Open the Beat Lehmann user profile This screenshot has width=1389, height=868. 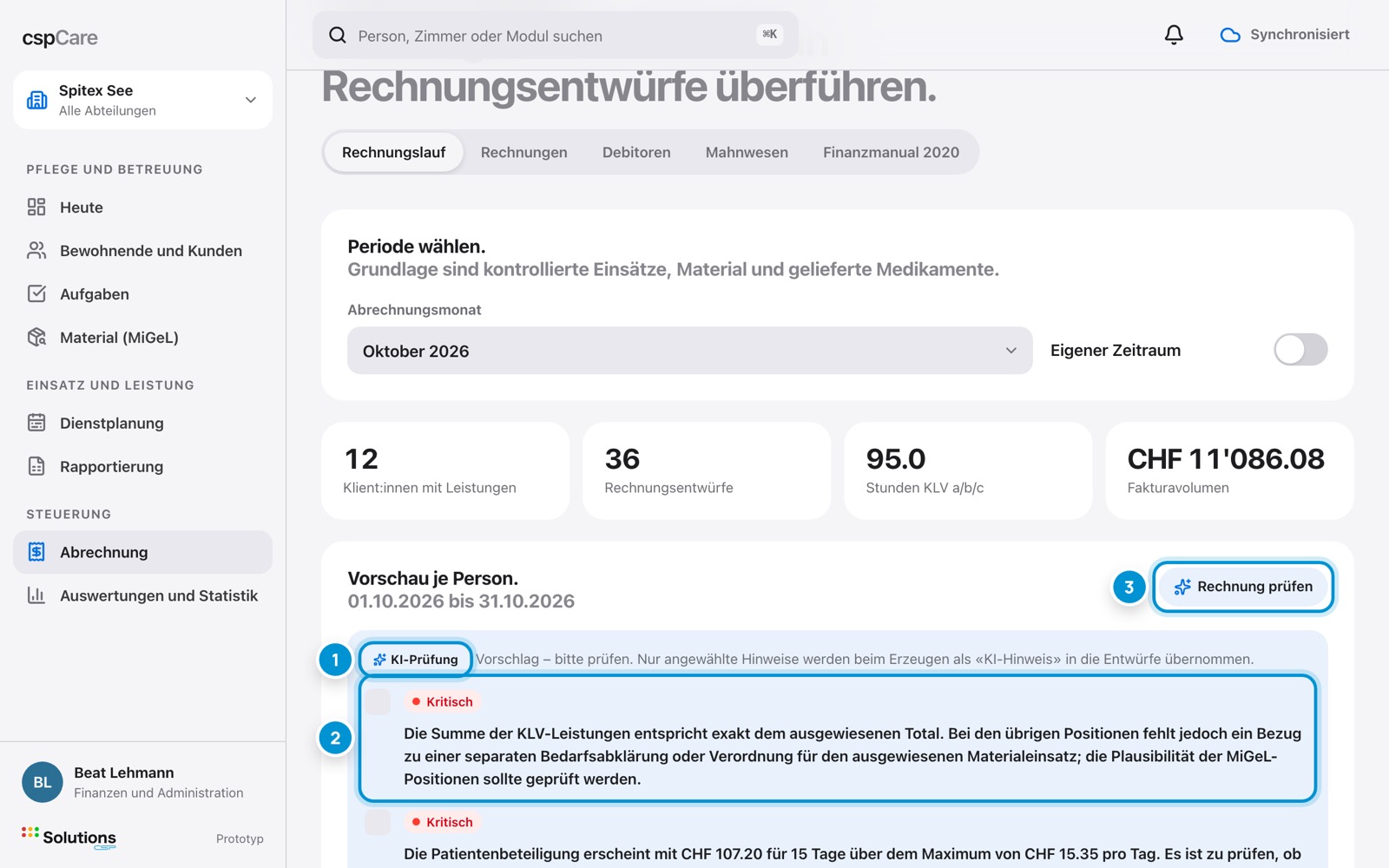[x=142, y=782]
